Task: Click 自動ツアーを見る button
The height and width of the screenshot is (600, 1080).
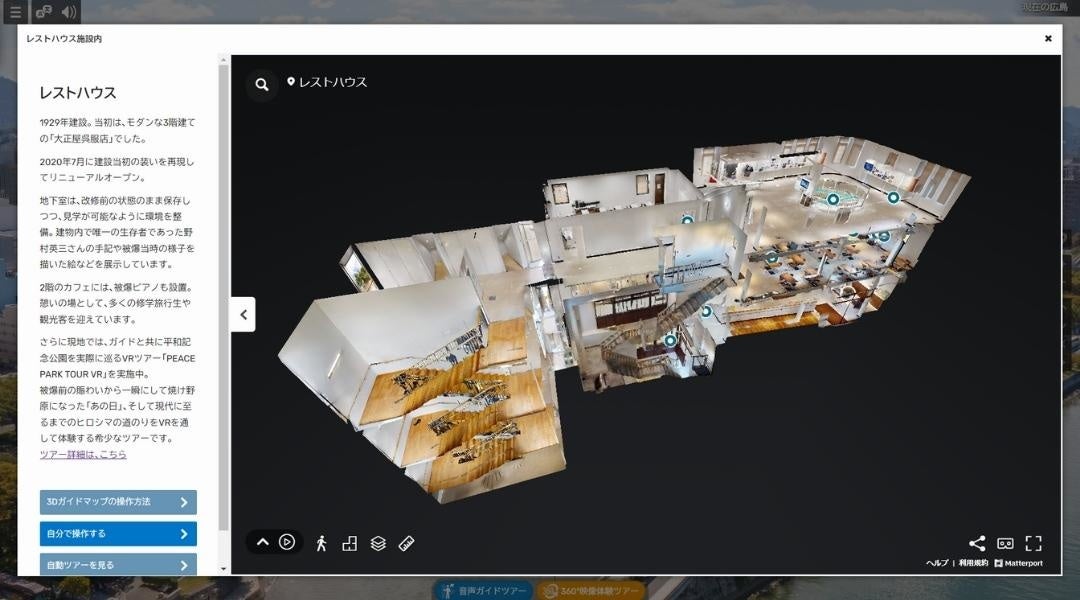Action: click(x=118, y=564)
